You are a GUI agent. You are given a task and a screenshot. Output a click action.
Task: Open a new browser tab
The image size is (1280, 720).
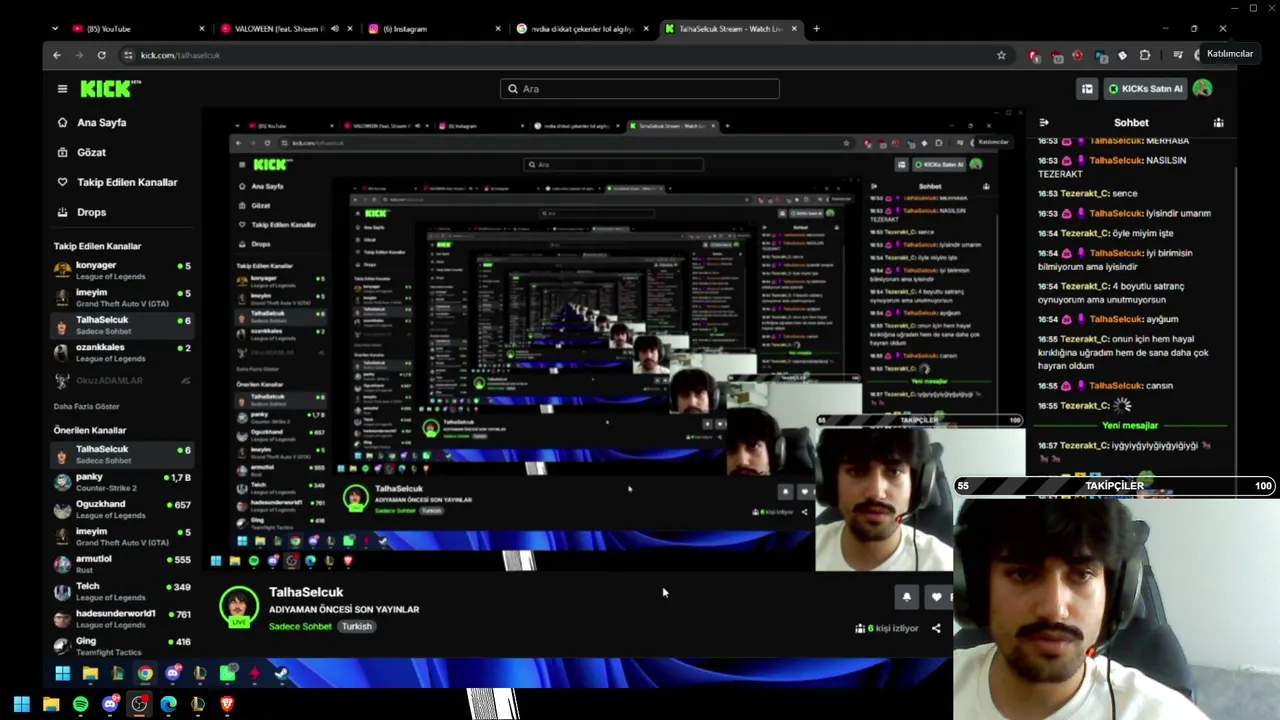[x=816, y=29]
